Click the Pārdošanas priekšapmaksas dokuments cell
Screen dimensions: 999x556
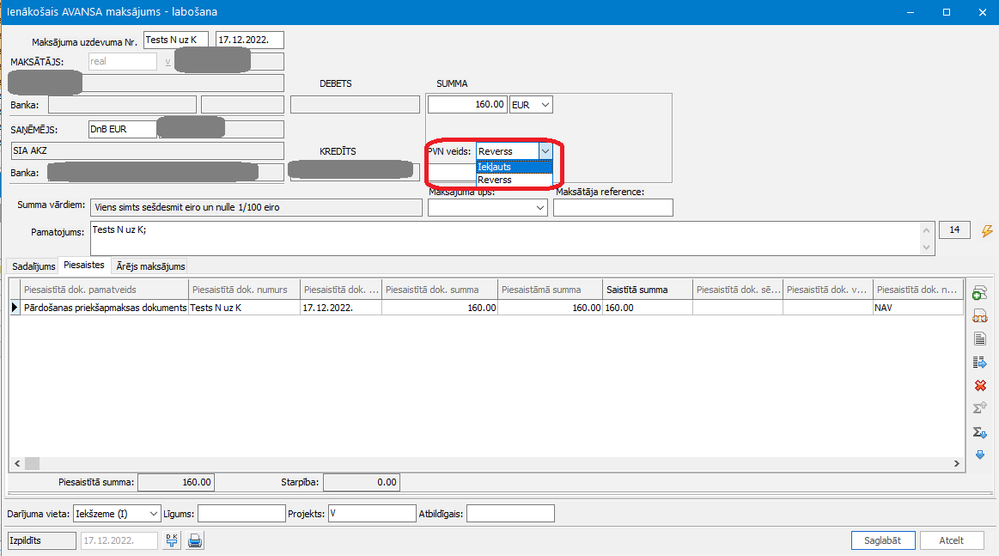(105, 308)
